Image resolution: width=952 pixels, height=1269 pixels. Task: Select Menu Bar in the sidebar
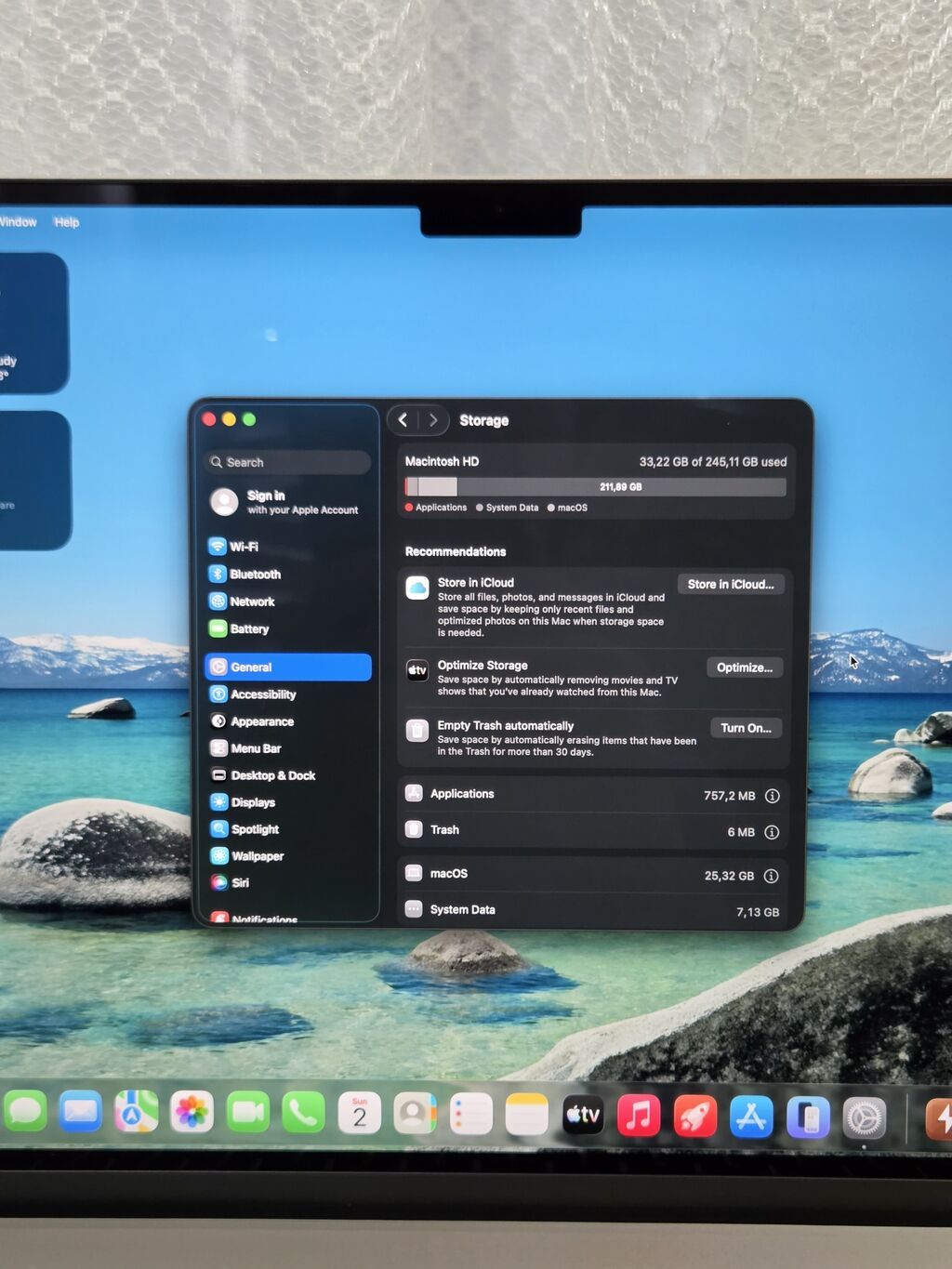[288, 748]
